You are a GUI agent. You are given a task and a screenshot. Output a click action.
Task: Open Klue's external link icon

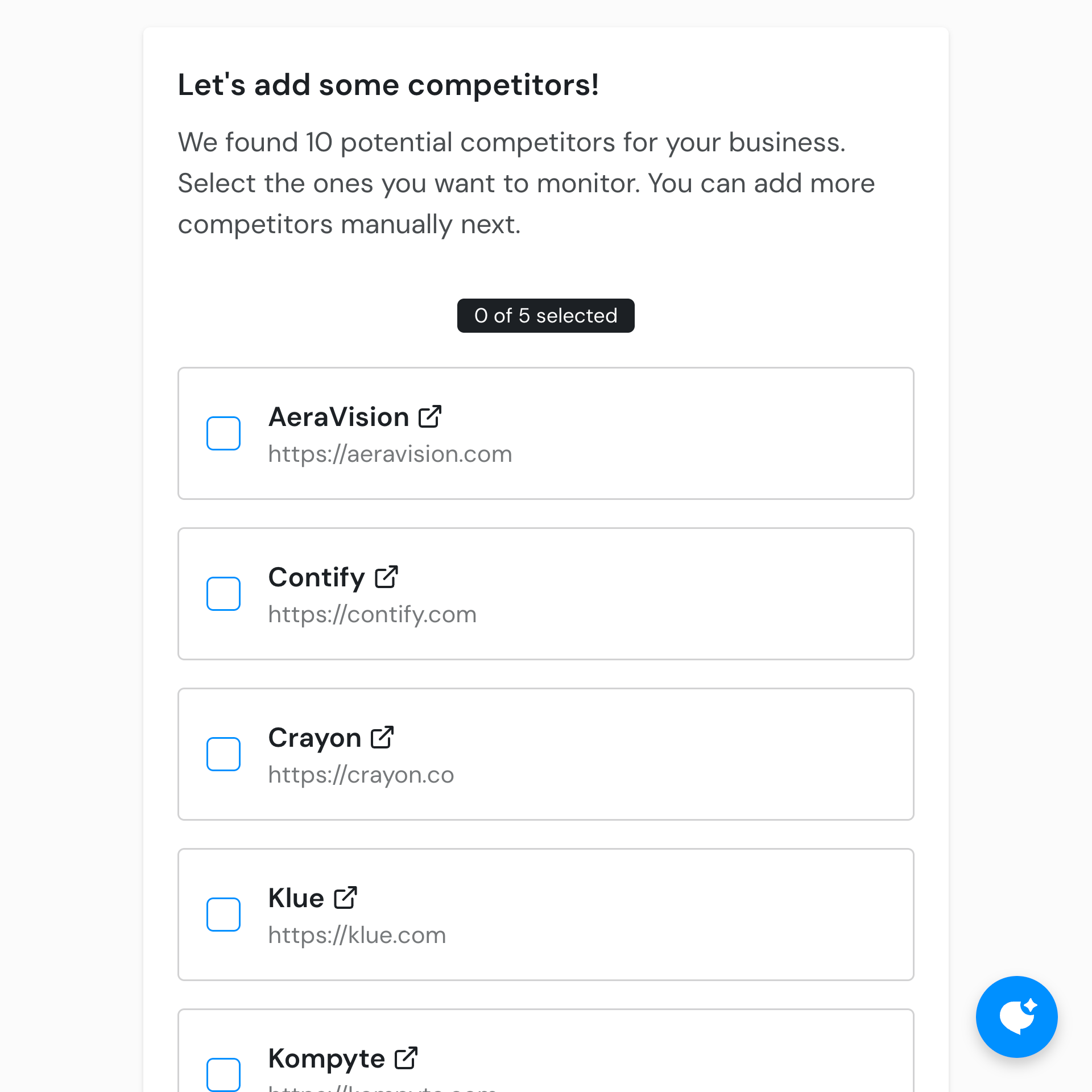(x=346, y=897)
